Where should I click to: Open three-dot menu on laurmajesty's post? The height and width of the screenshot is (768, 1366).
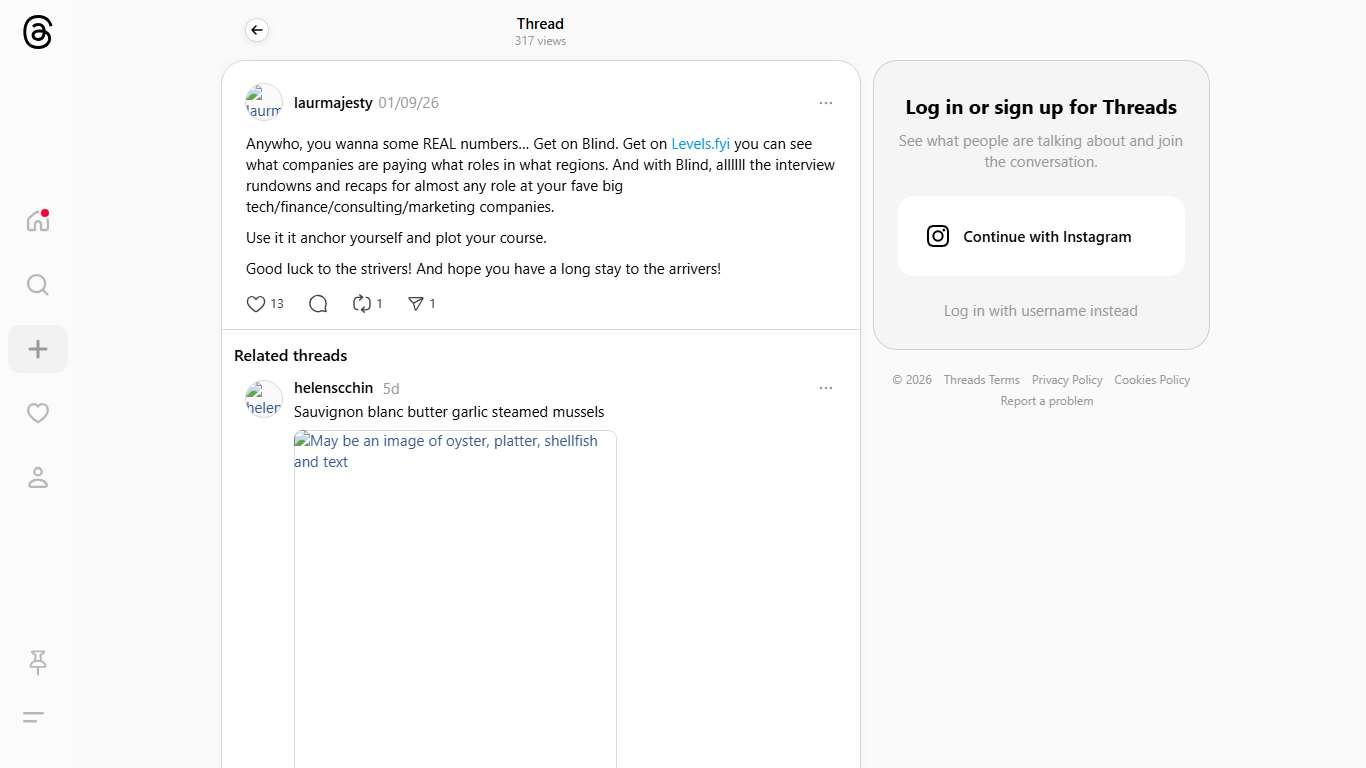click(x=825, y=103)
